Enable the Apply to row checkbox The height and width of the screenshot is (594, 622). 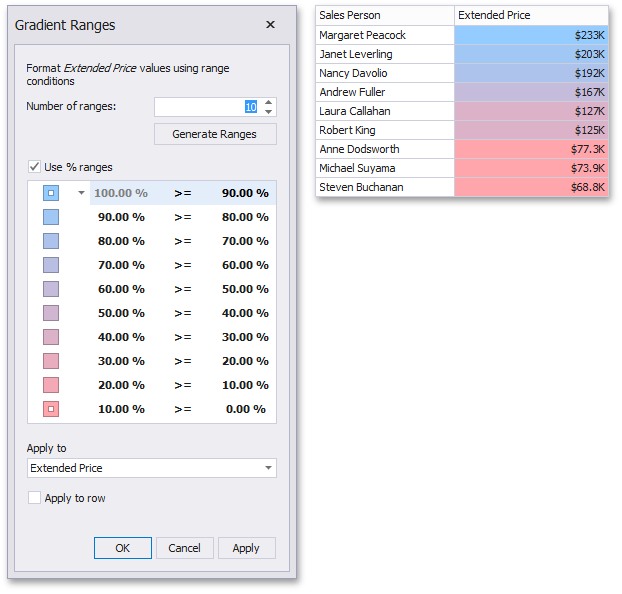35,498
